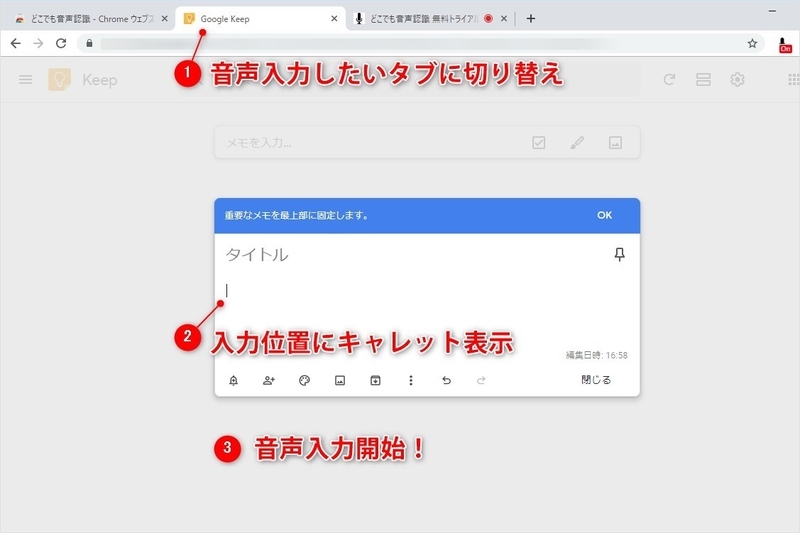This screenshot has height=533, width=800.
Task: Create a new checklist via the checkbox icon
Action: pos(539,142)
